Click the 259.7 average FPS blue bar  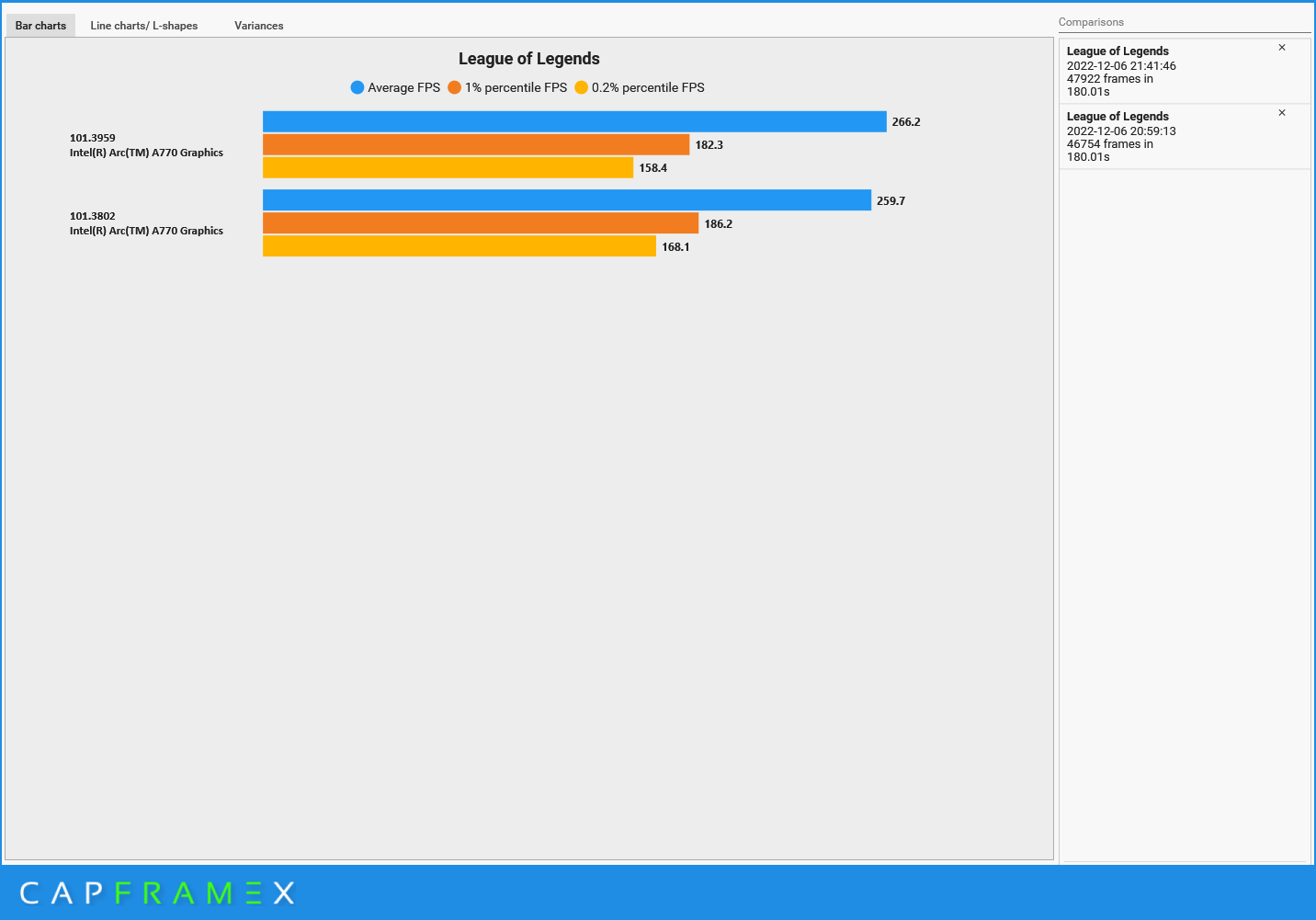(567, 200)
